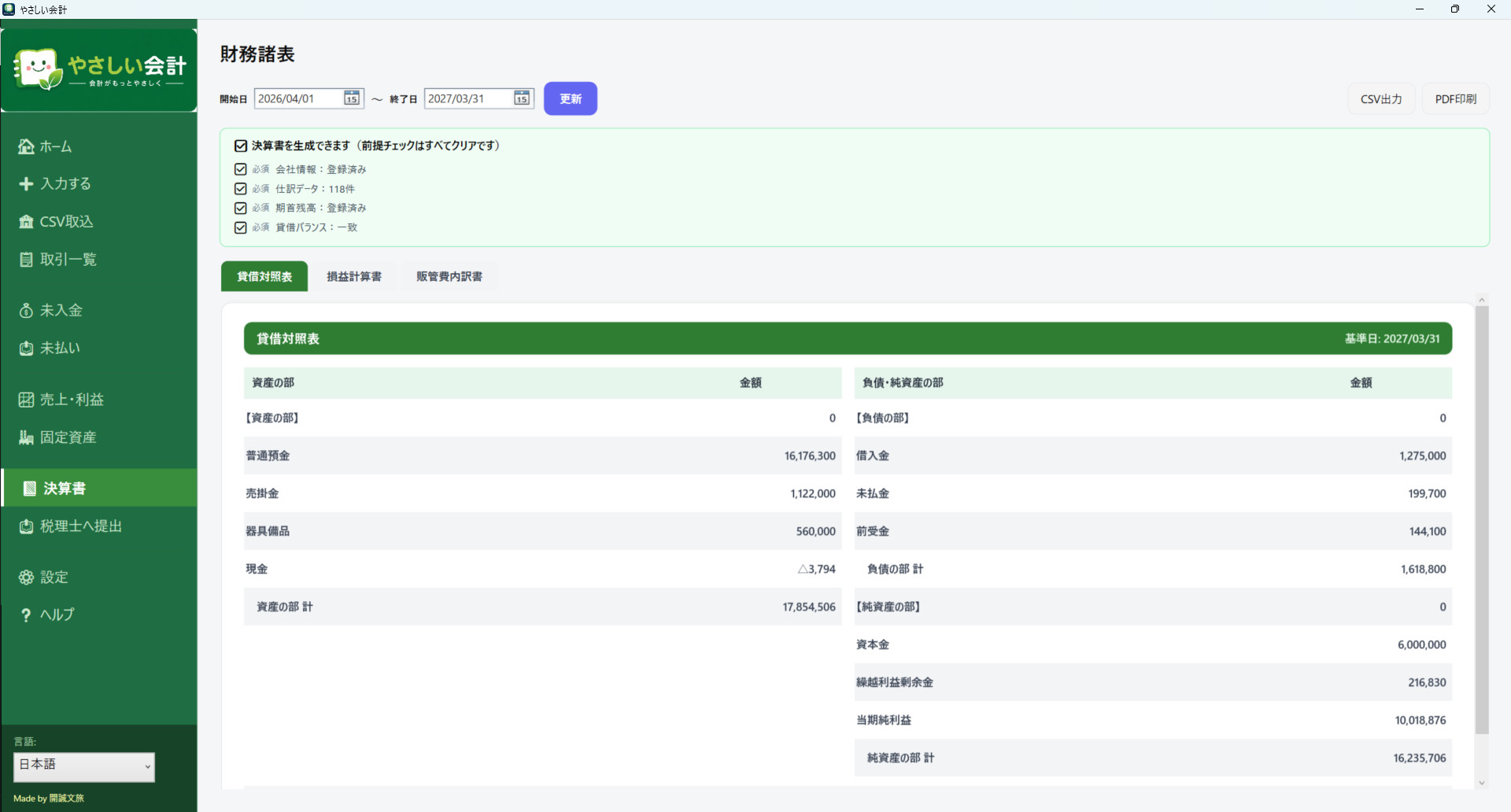The width and height of the screenshot is (1511, 812).
Task: Toggle the 仕訳データ：118件 checkbox
Action: point(241,189)
